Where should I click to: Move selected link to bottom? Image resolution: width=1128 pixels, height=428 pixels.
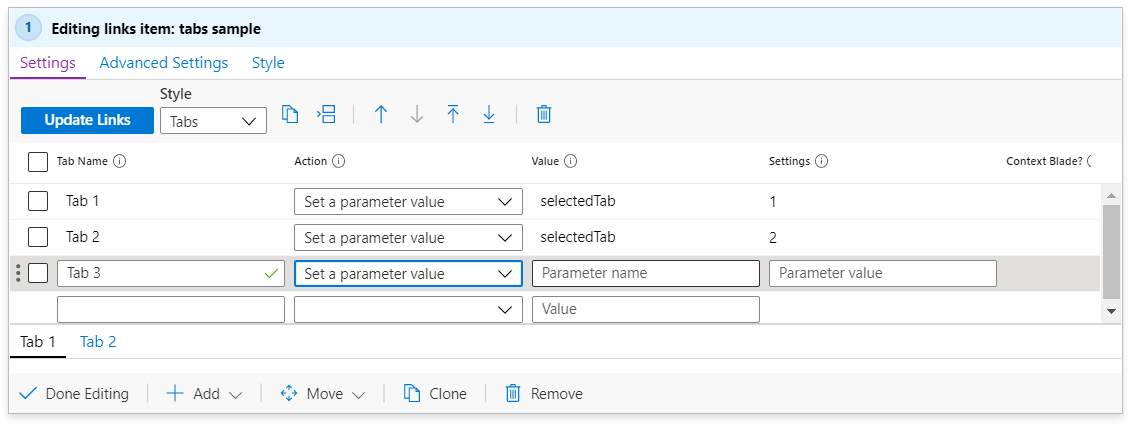click(489, 114)
